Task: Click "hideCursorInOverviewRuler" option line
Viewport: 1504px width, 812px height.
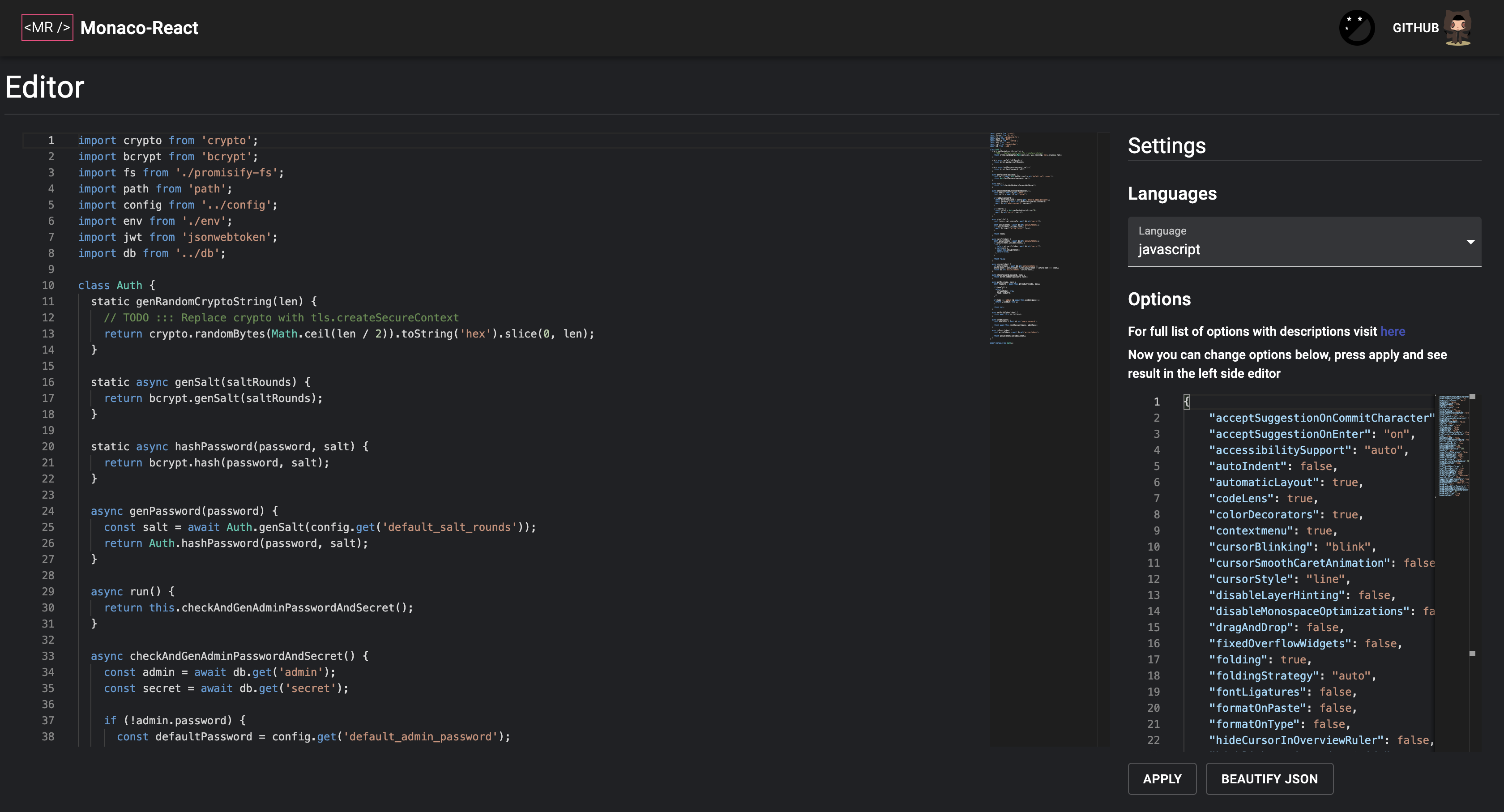Action: coord(1321,740)
